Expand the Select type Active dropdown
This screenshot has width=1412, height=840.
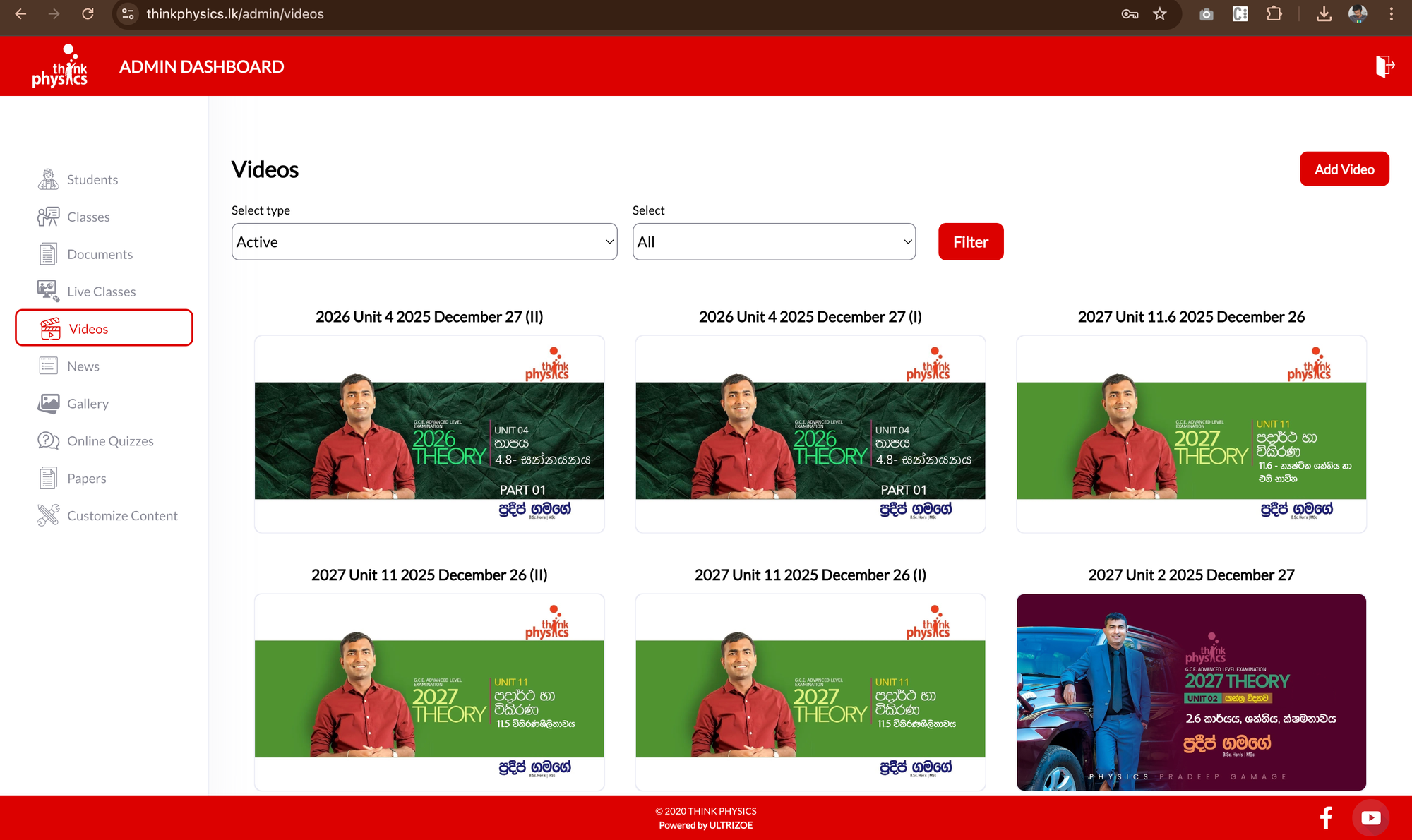(x=424, y=242)
